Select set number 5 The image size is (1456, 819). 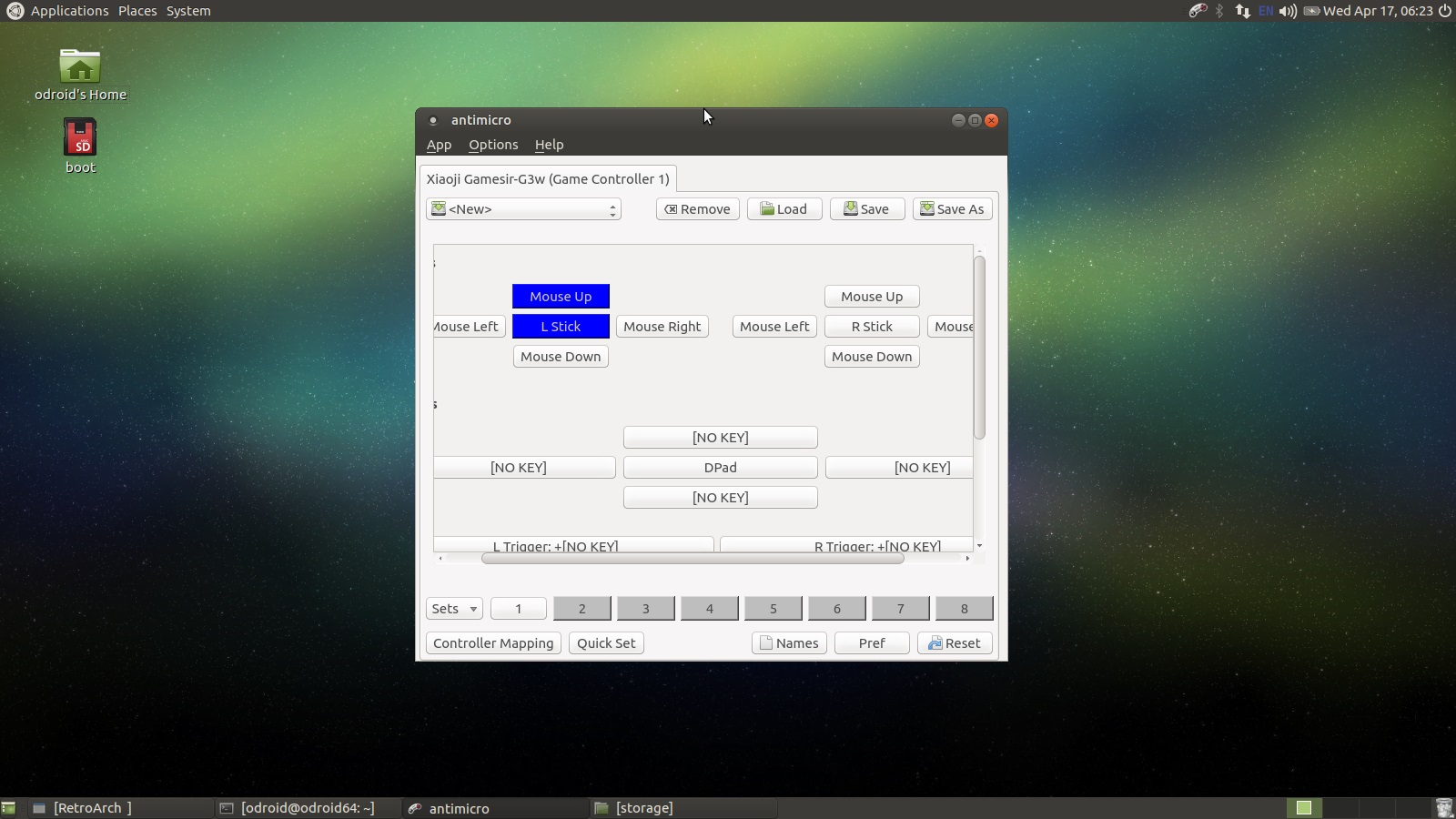coord(773,609)
